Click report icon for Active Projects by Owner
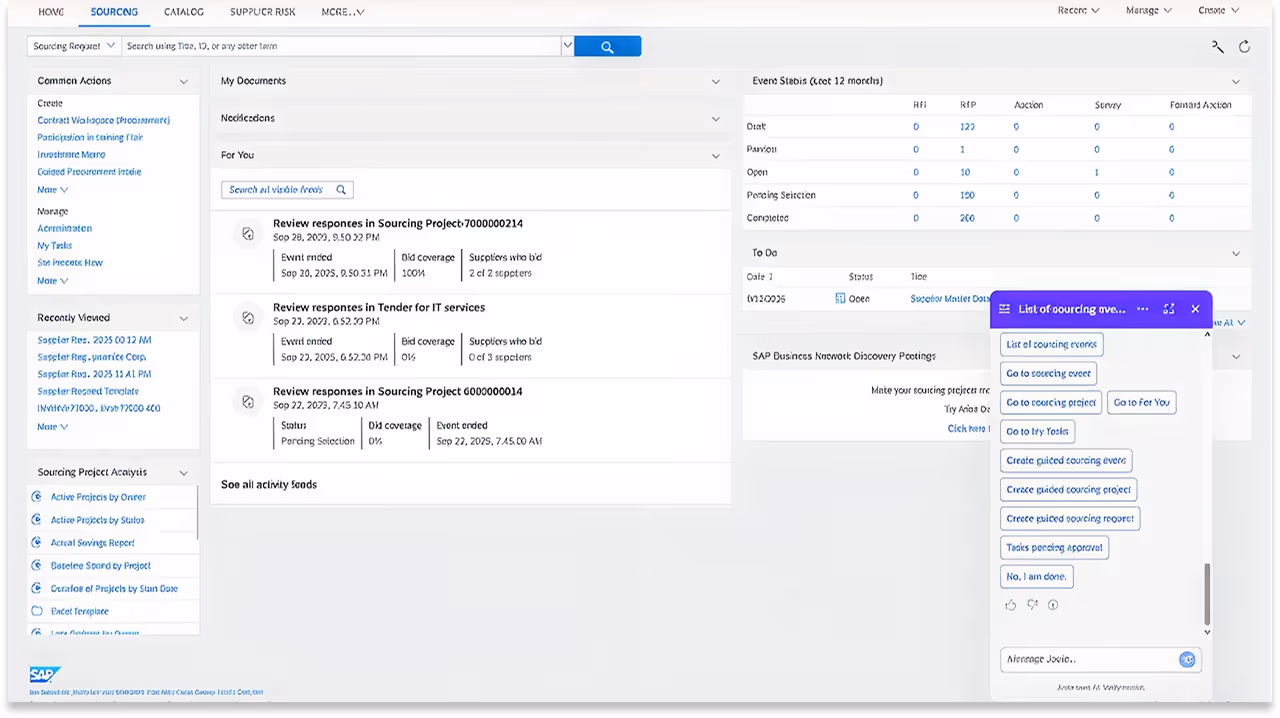This screenshot has height=718, width=1280. pyautogui.click(x=37, y=497)
